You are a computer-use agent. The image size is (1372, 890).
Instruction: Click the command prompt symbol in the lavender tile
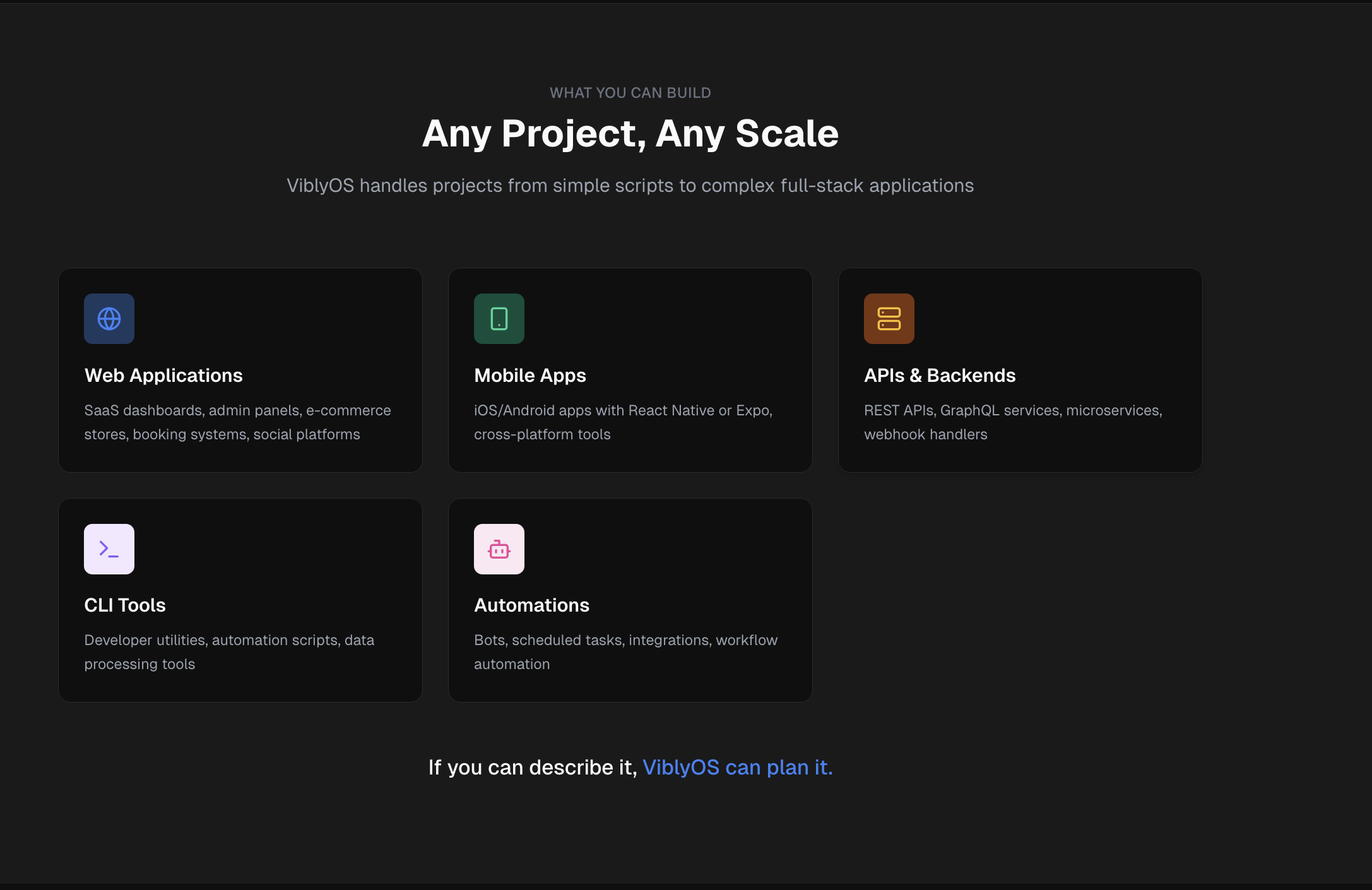(x=109, y=549)
